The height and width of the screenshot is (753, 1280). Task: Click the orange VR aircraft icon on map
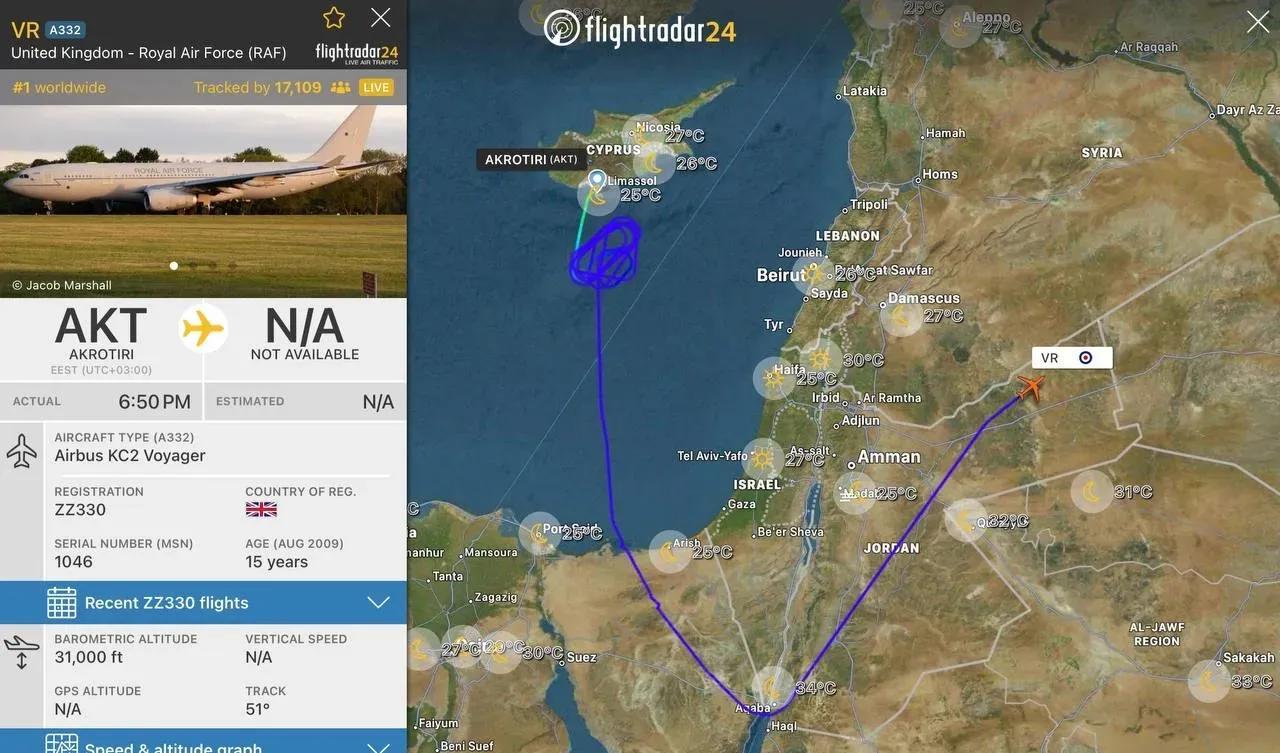(x=1029, y=387)
